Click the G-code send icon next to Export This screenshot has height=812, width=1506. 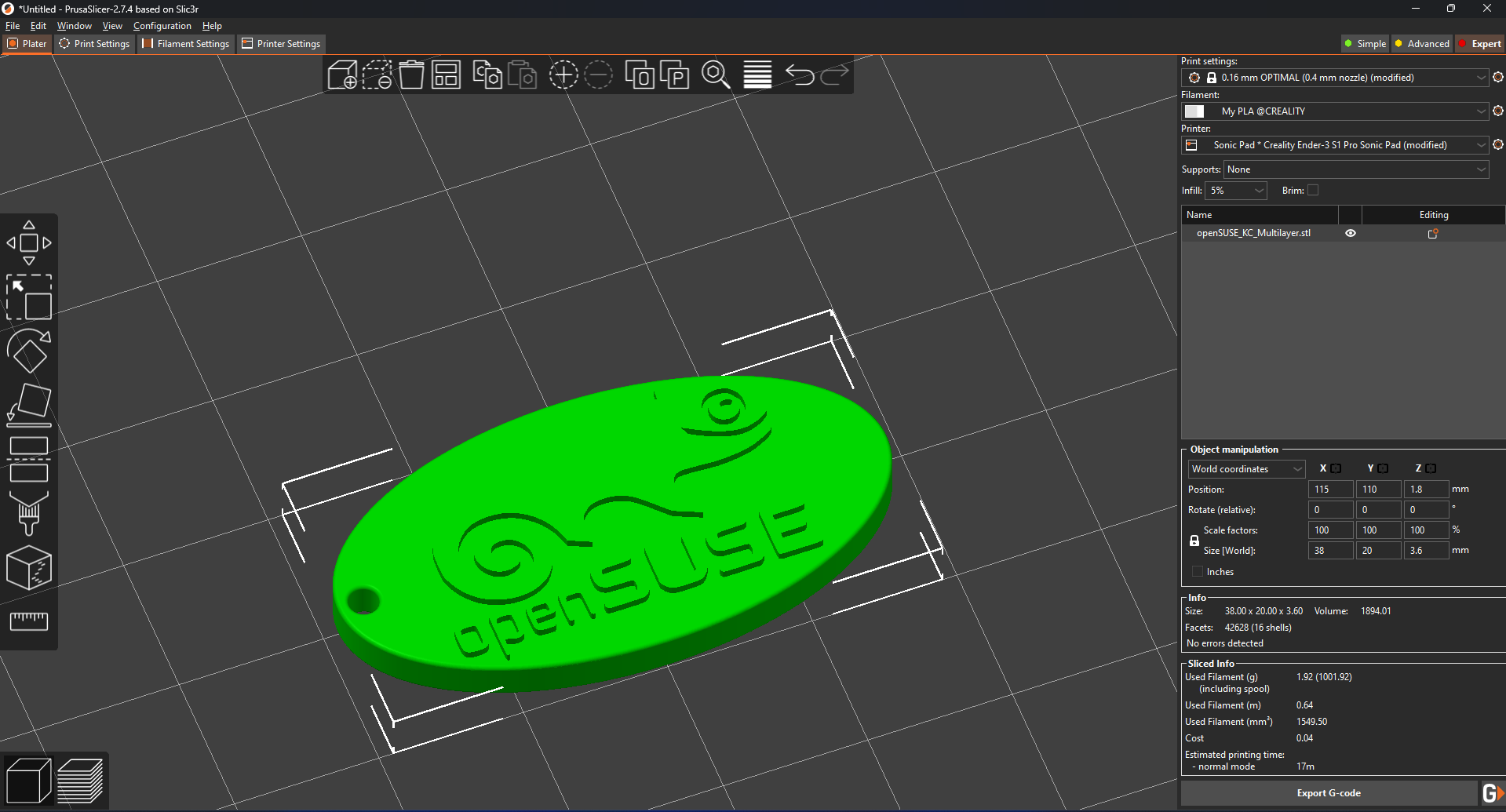(1493, 793)
